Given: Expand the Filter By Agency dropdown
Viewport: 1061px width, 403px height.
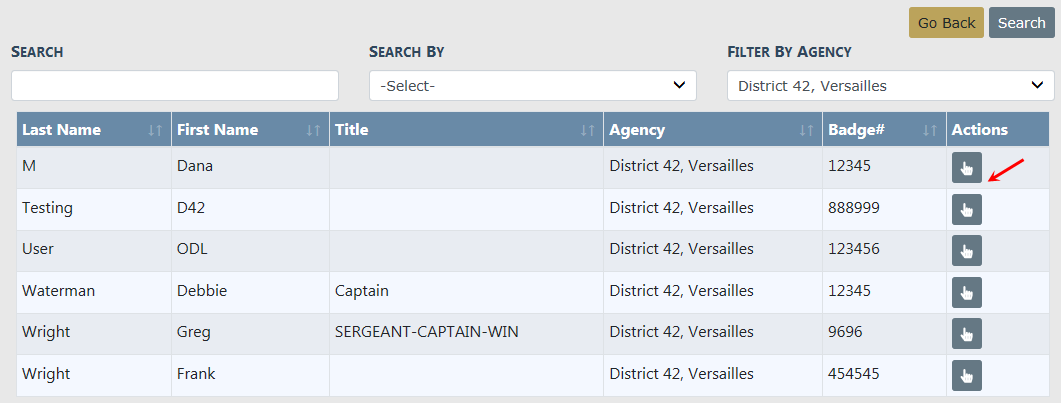Looking at the screenshot, I should coord(890,86).
